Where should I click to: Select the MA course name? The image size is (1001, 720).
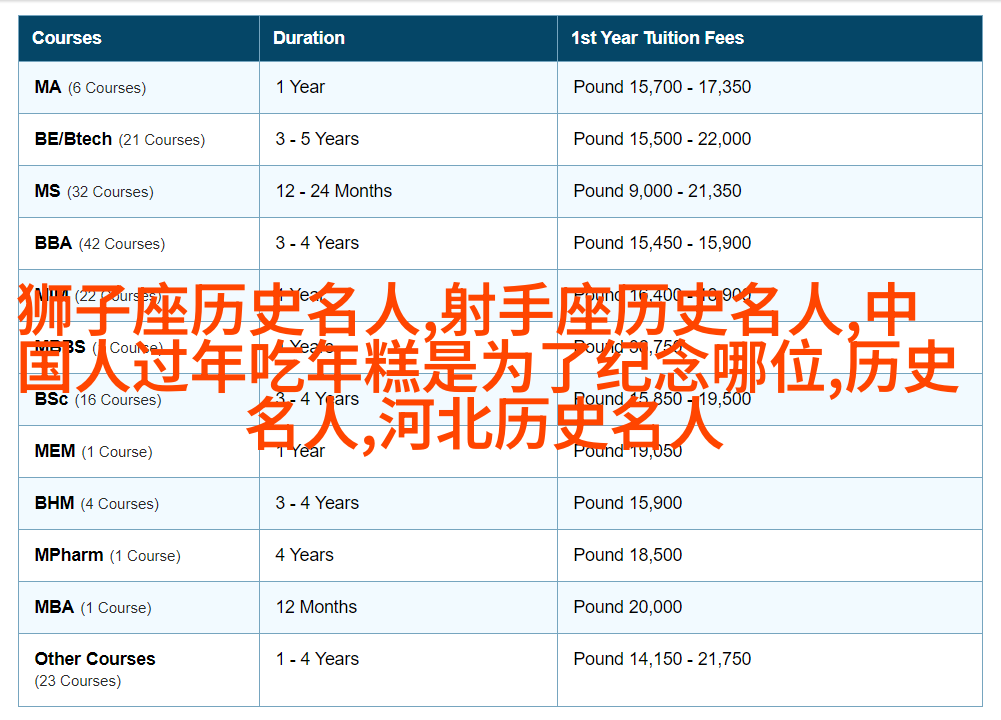[x=48, y=87]
